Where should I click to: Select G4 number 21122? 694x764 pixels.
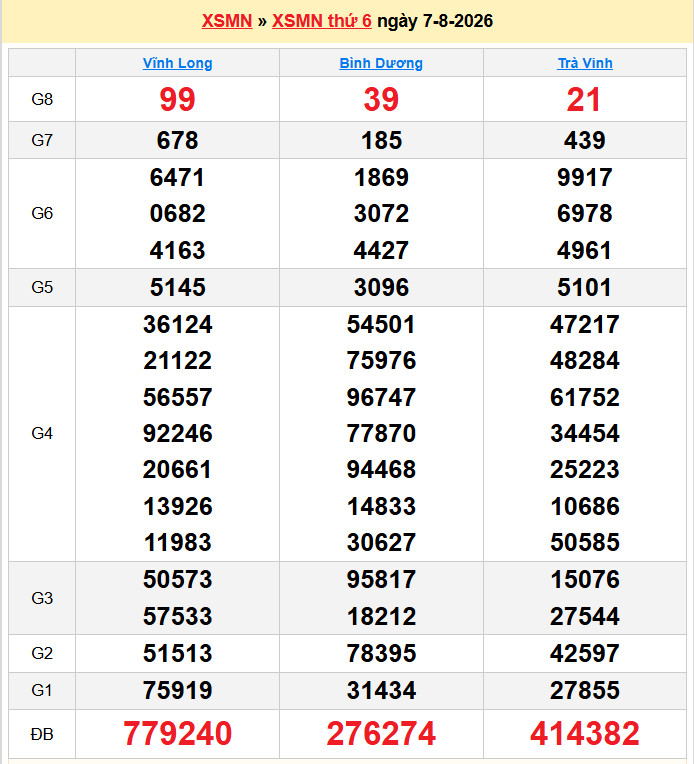(177, 361)
